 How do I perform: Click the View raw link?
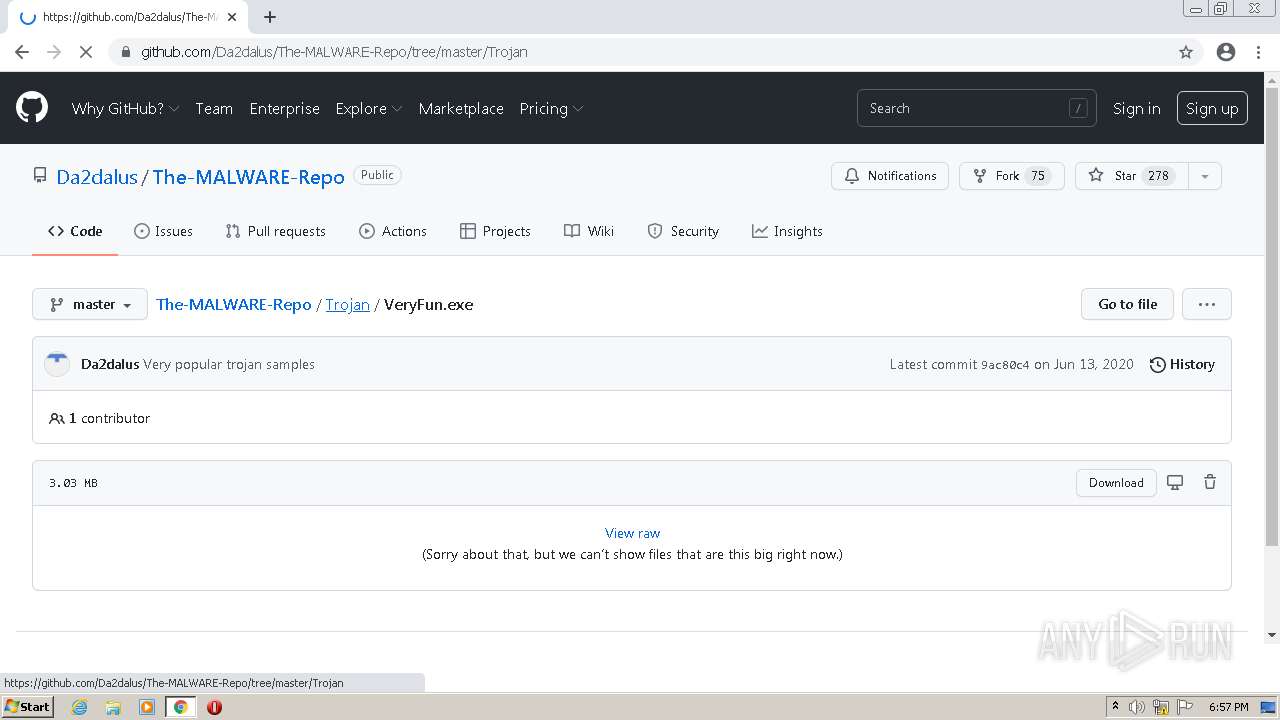(x=632, y=533)
